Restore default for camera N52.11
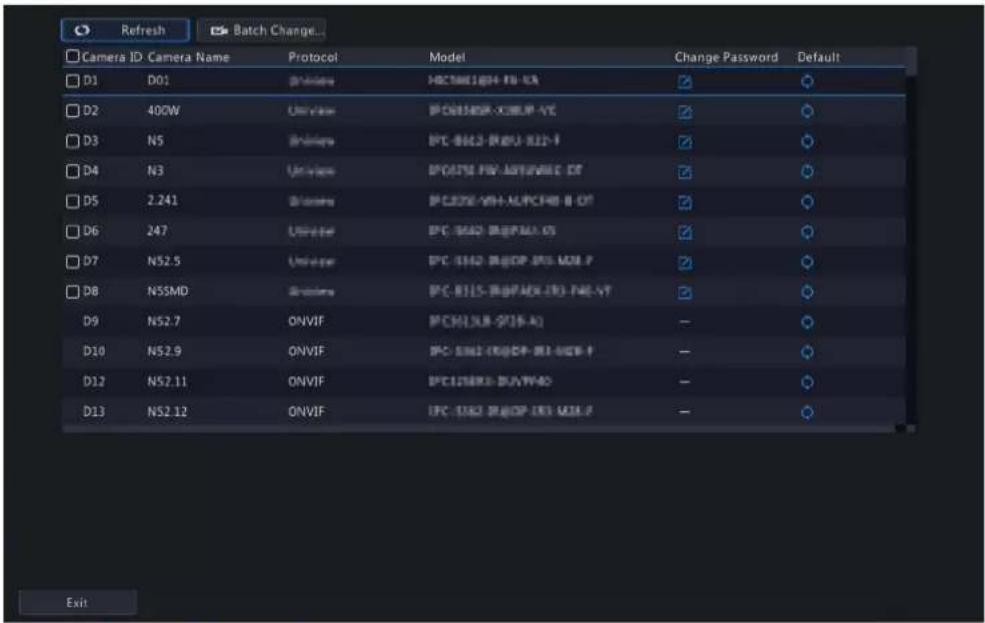 [x=807, y=382]
